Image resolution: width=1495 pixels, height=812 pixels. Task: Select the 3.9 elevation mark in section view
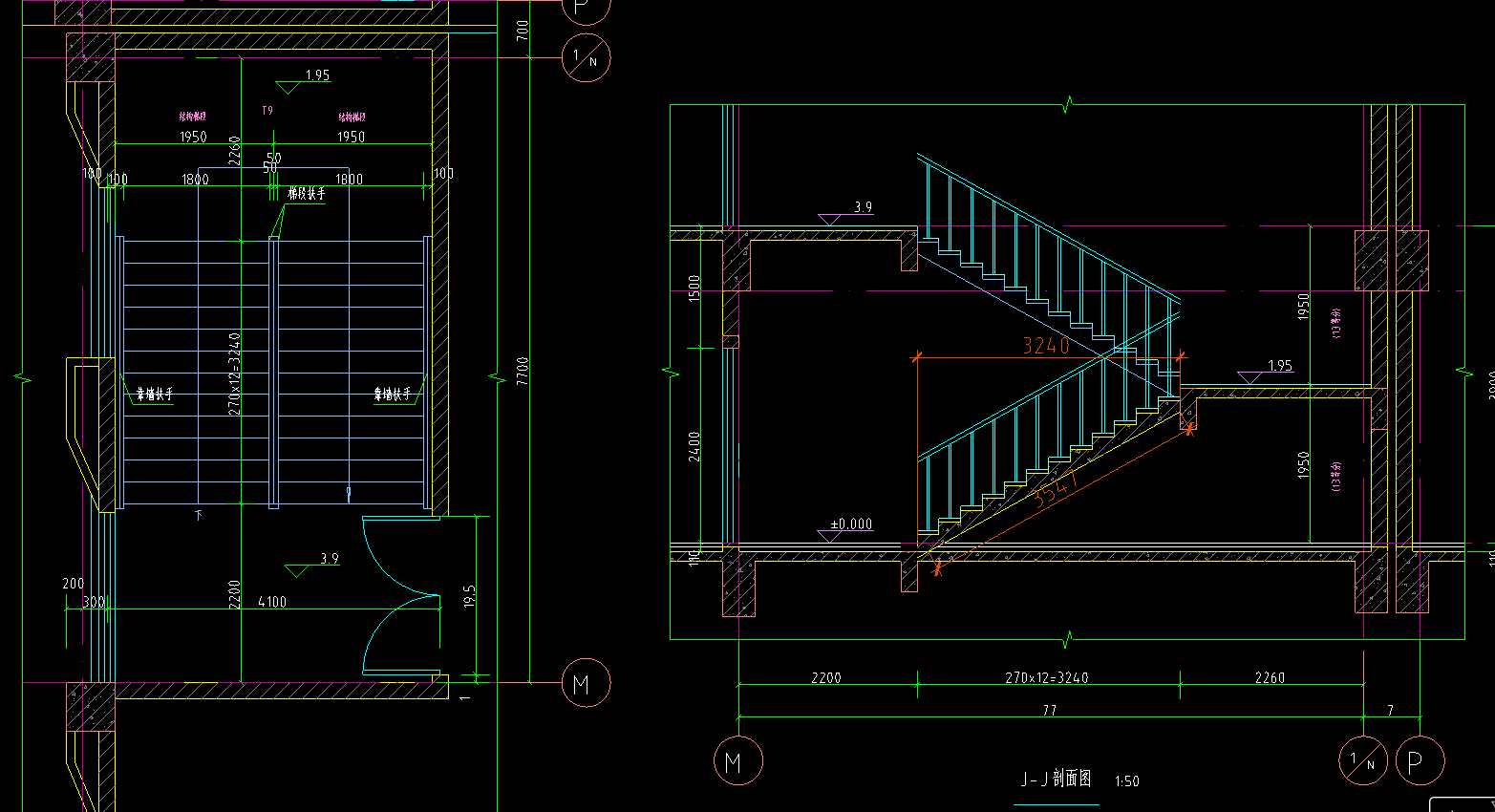863,206
